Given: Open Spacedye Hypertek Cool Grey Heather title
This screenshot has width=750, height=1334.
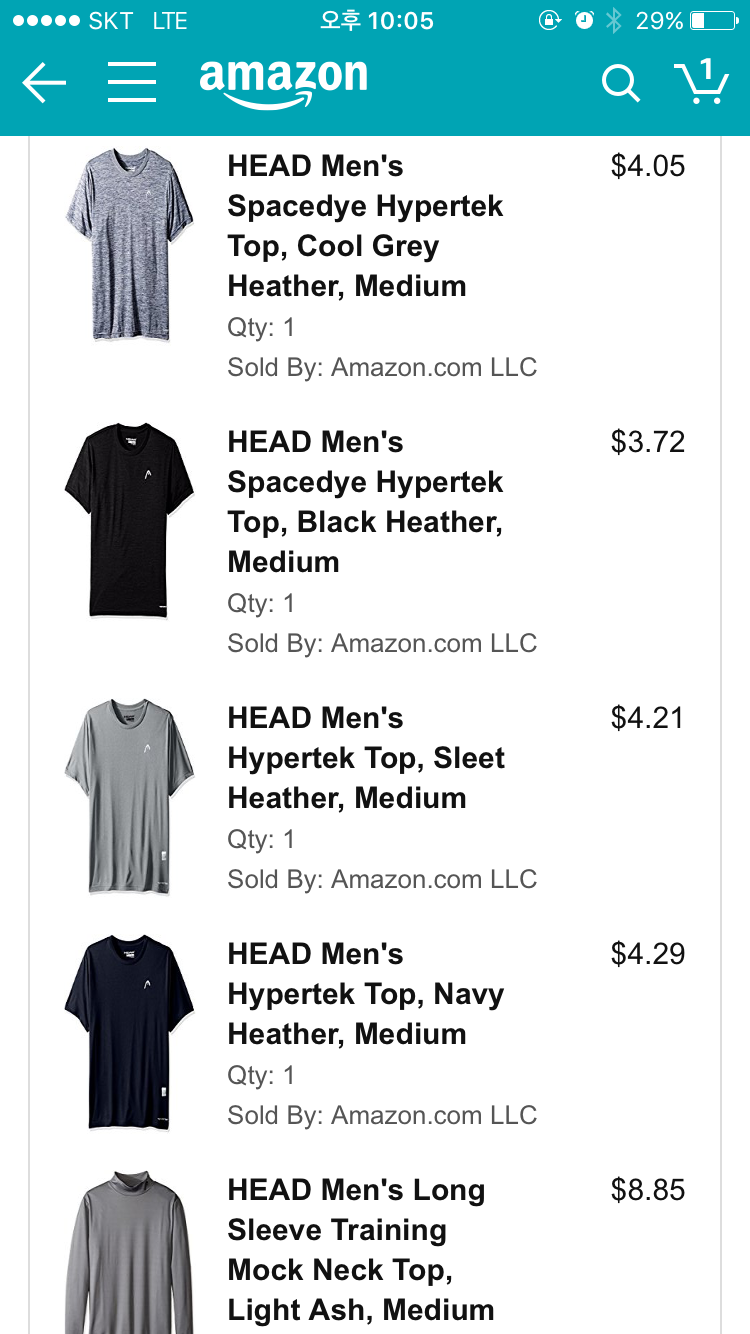Looking at the screenshot, I should pyautogui.click(x=365, y=226).
